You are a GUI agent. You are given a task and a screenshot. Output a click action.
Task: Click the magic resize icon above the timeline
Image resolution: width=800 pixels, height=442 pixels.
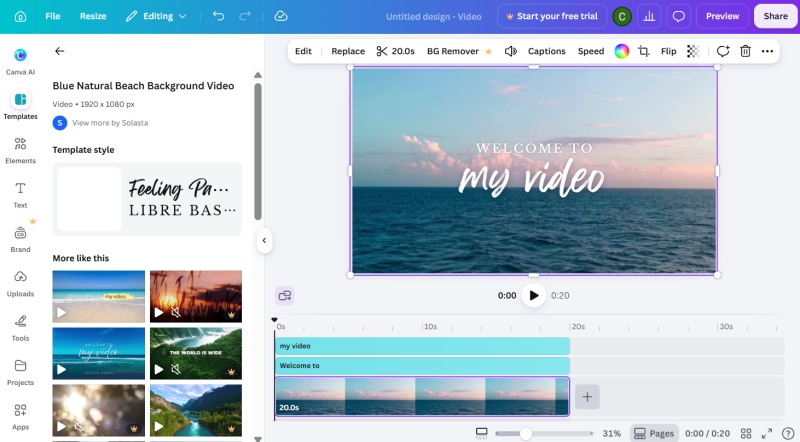pos(284,296)
